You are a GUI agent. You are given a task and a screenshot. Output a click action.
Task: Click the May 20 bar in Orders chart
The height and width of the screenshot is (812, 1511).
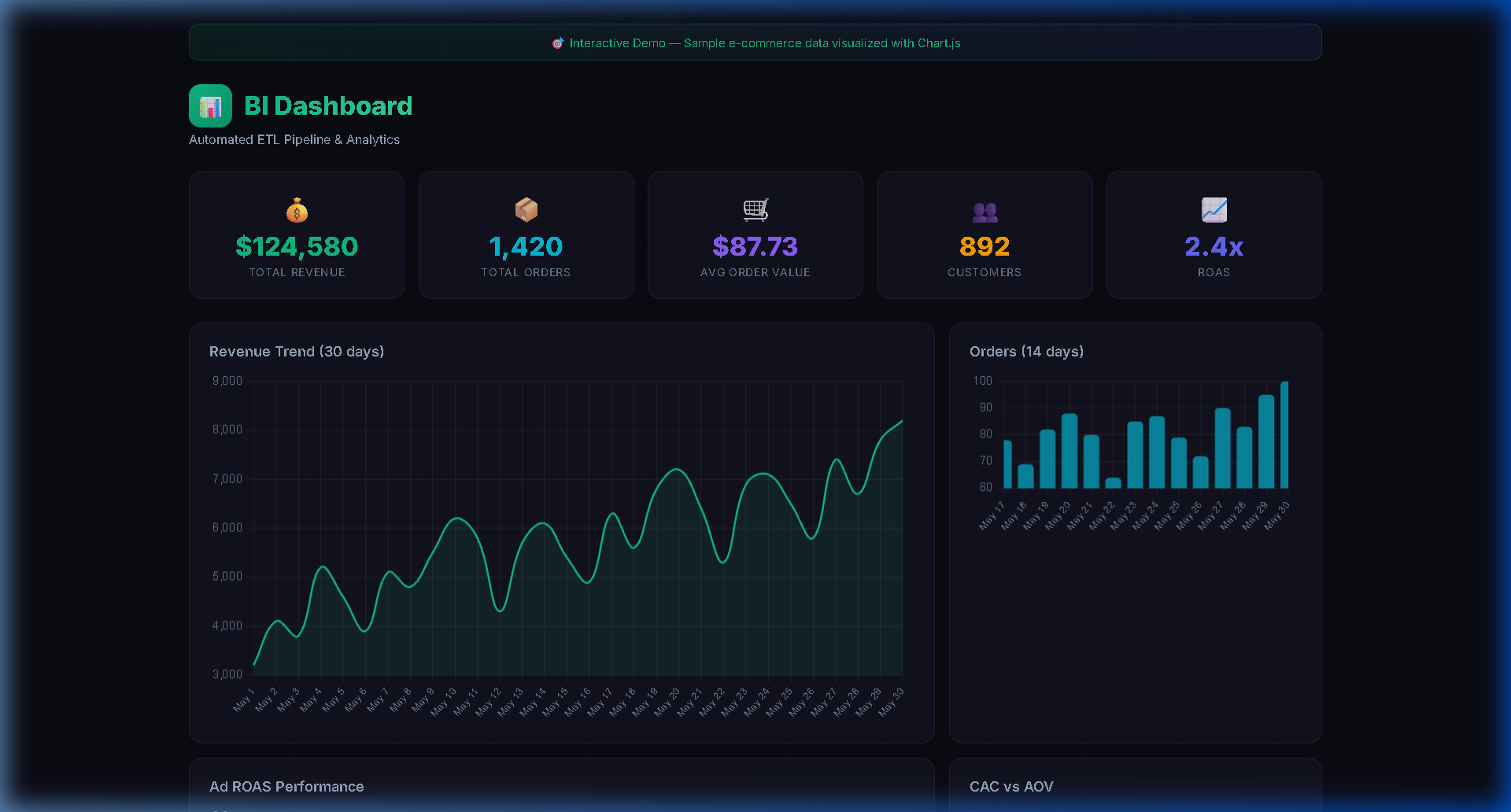1070,451
